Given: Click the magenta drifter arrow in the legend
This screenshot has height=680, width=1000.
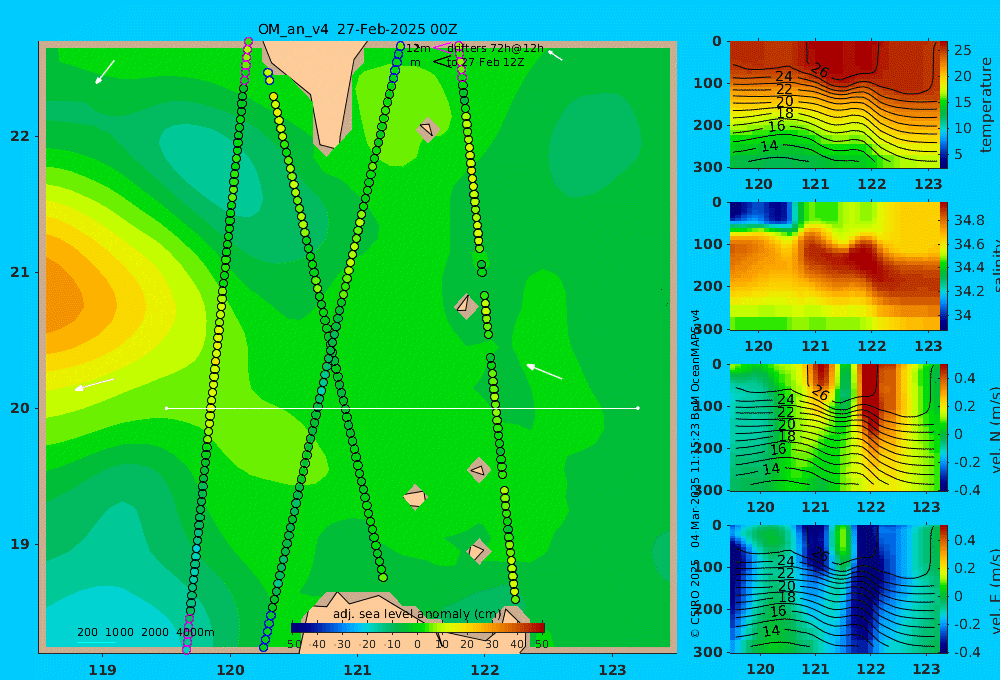Looking at the screenshot, I should pos(441,48).
